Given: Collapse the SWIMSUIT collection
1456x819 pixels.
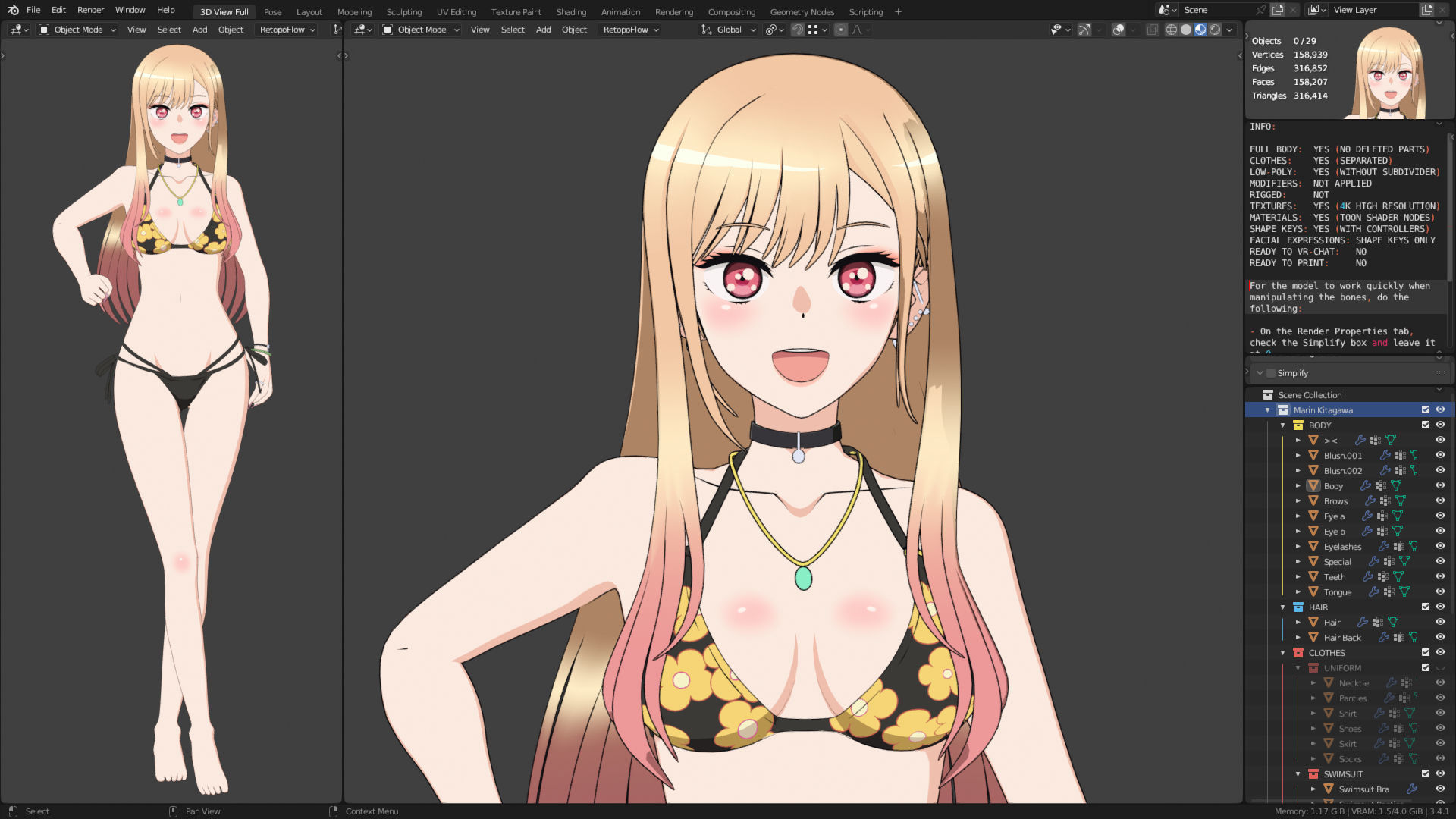Looking at the screenshot, I should pos(1298,773).
